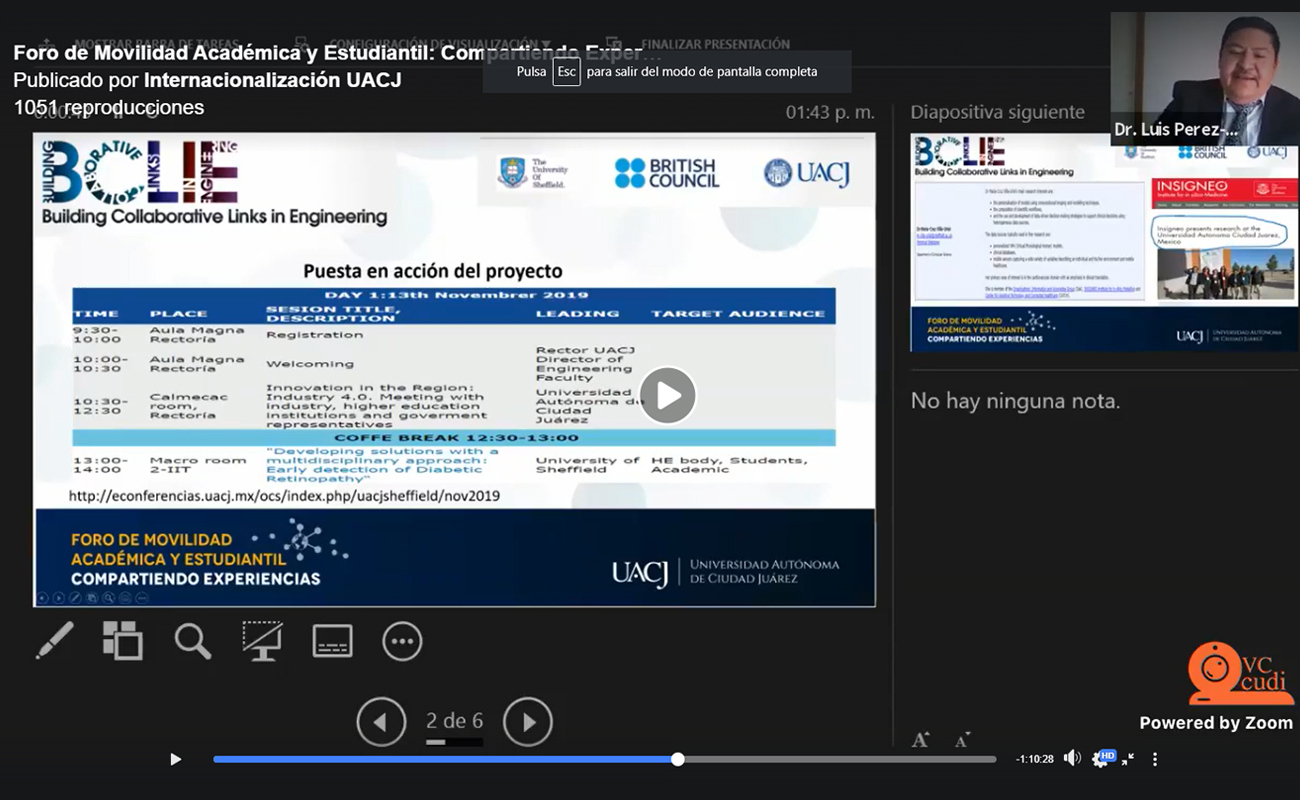The height and width of the screenshot is (800, 1300).
Task: Click the 'Diapositiva siguiente' label
Action: [x=997, y=112]
